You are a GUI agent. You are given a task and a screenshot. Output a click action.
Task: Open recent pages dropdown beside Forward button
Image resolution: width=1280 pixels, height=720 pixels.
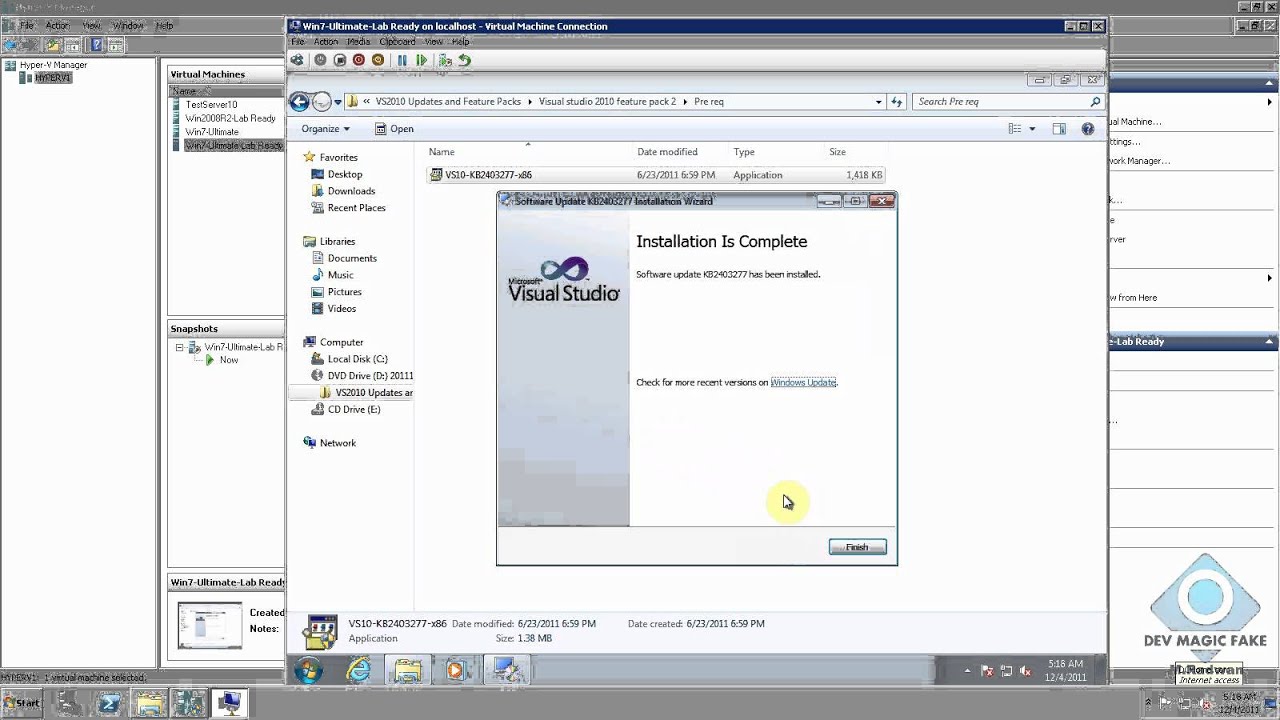[339, 101]
